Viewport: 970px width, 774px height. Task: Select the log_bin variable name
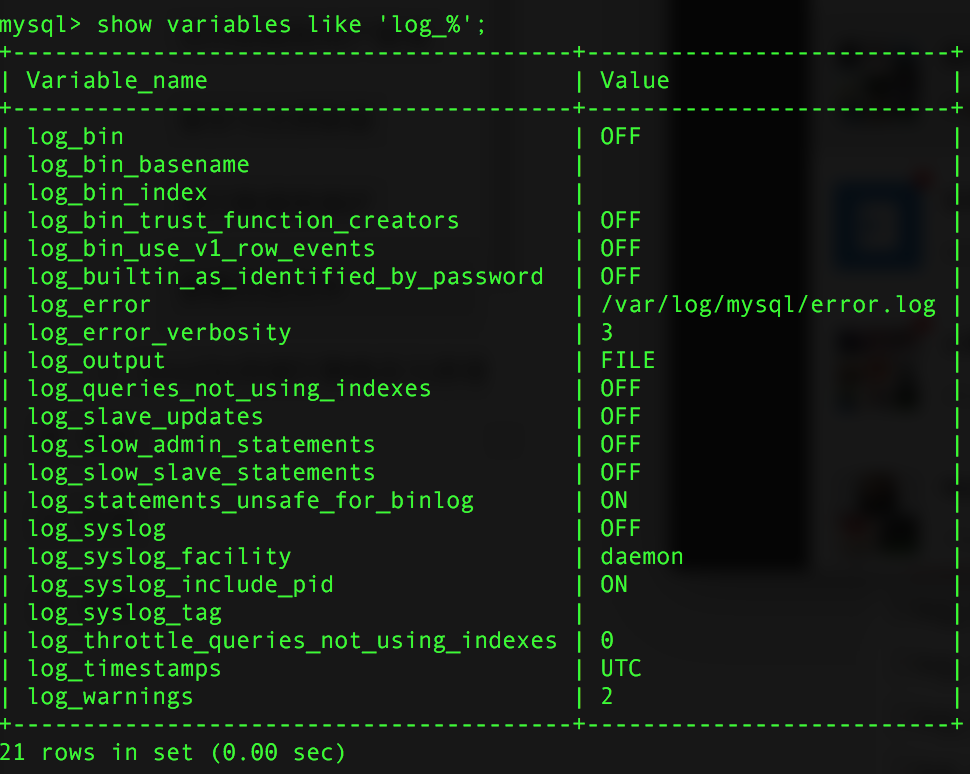point(75,137)
